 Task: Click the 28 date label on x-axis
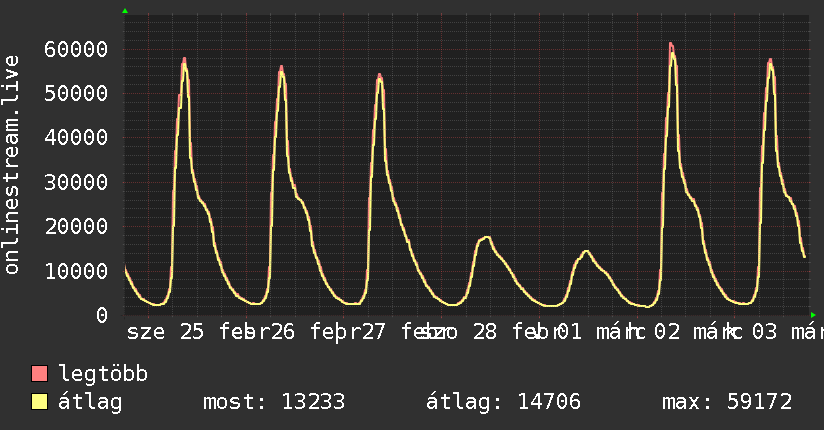tap(484, 332)
